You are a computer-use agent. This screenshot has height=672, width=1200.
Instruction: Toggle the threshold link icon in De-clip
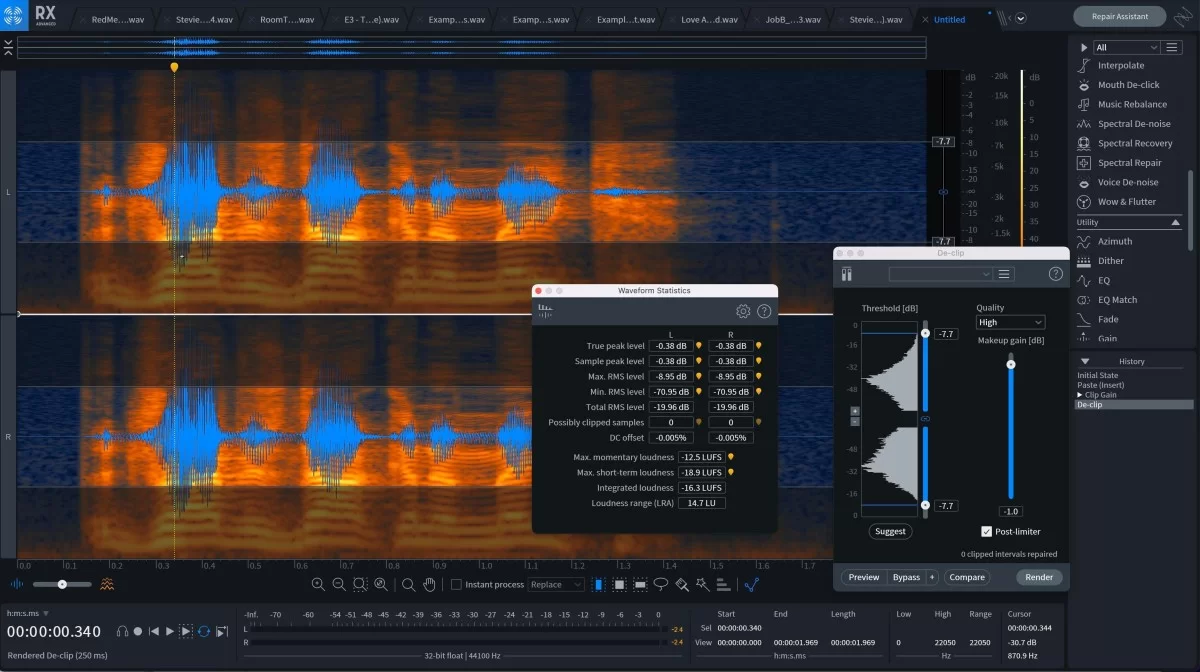[925, 419]
